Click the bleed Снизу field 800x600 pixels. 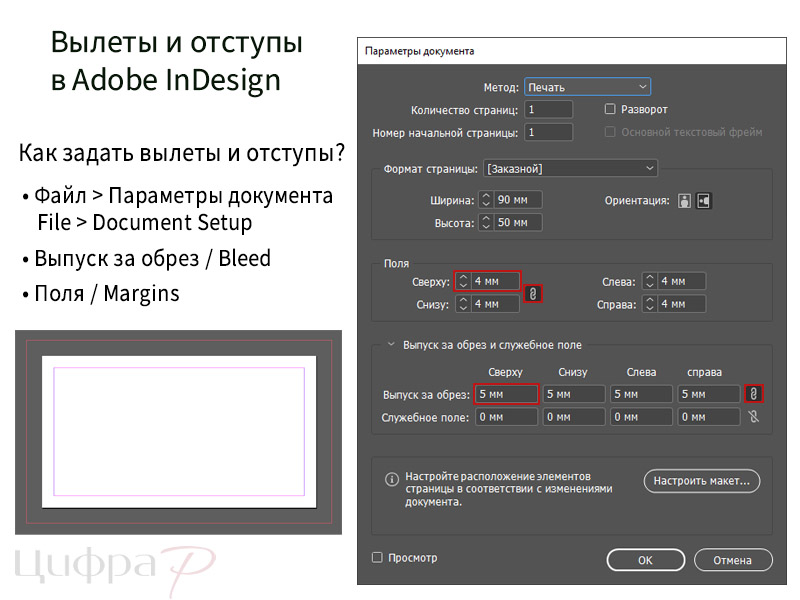tap(574, 394)
